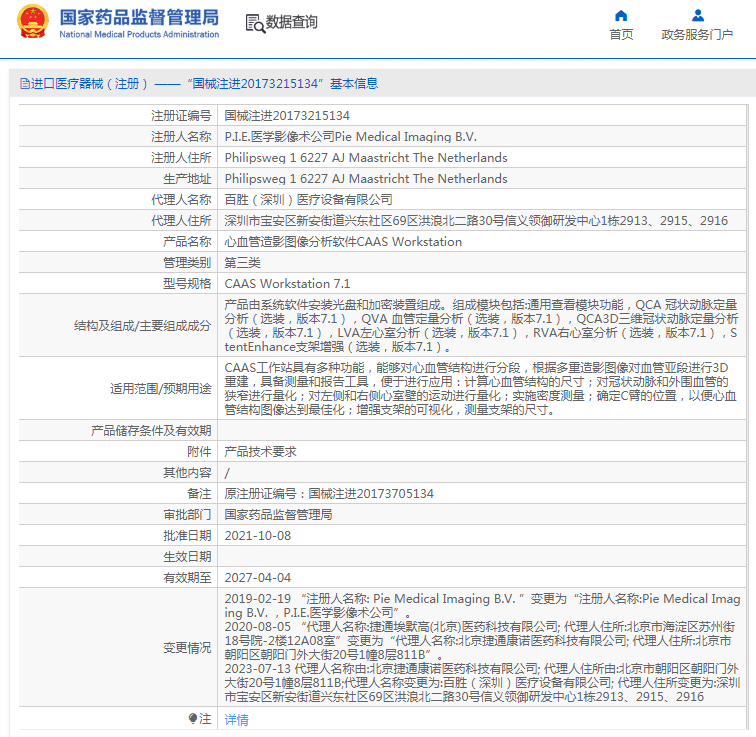The image size is (756, 737).
Task: Click approving department value 国家药品监督管理局
Action: pyautogui.click(x=278, y=515)
